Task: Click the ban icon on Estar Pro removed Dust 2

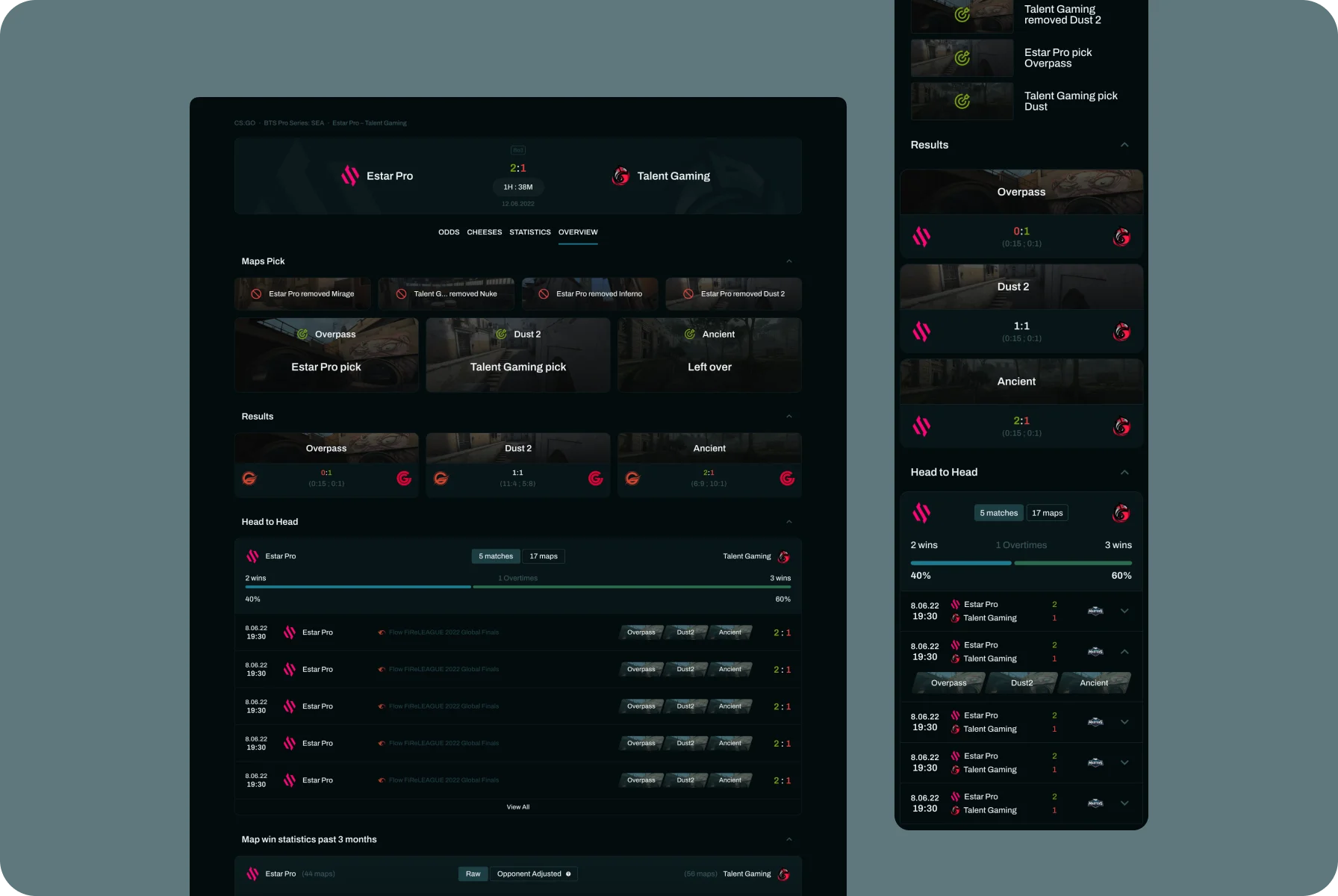Action: 688,294
